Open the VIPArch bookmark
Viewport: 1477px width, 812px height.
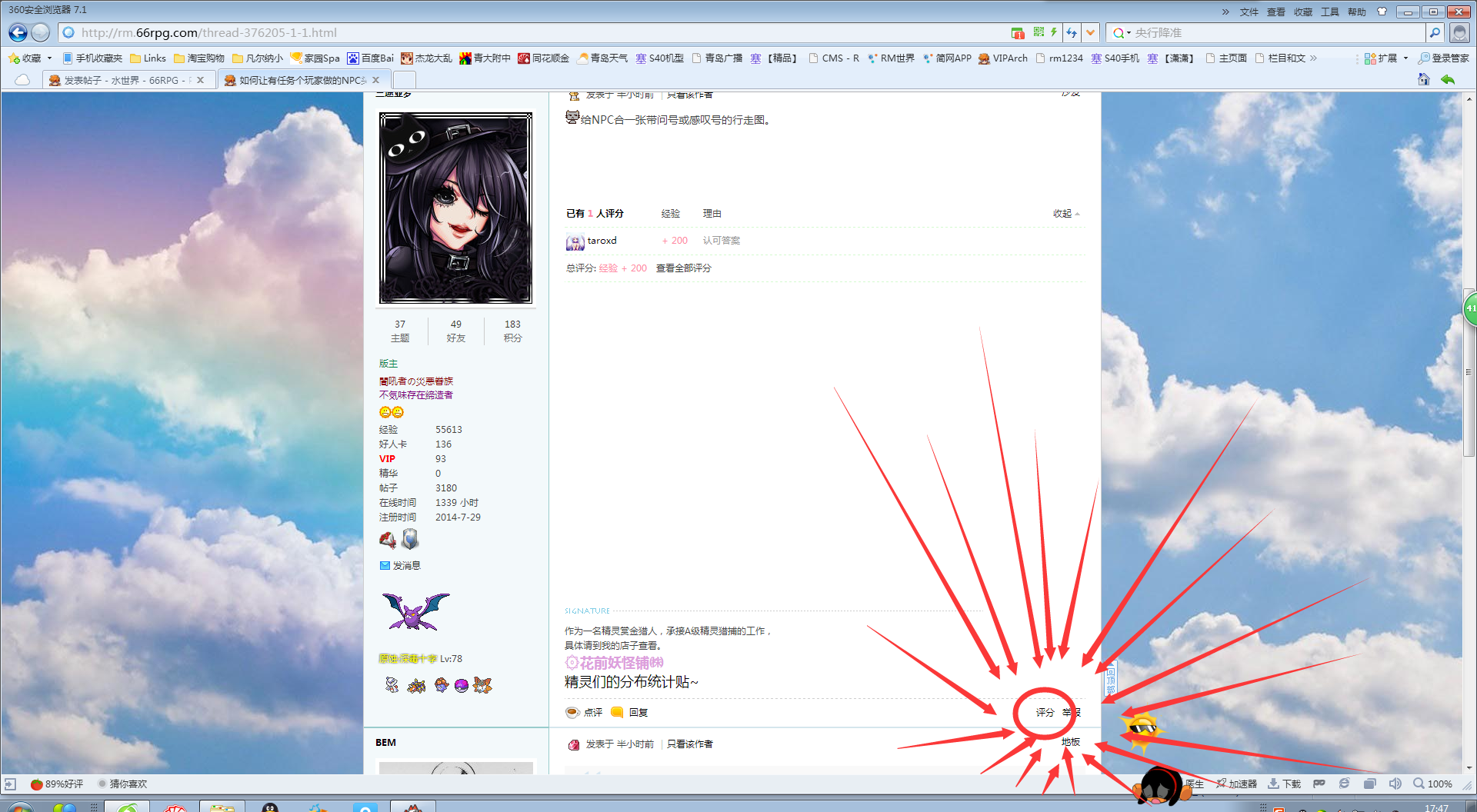point(1003,58)
